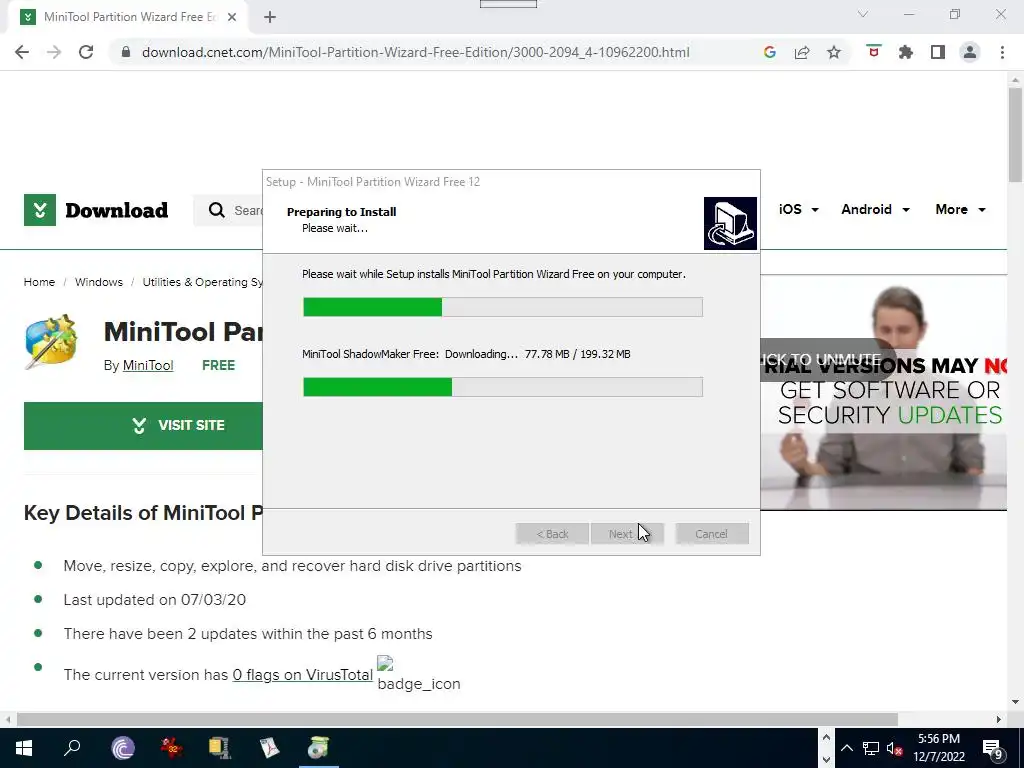Select the MiniTool Partition Wizard browser tab
The image size is (1024, 768).
click(127, 17)
